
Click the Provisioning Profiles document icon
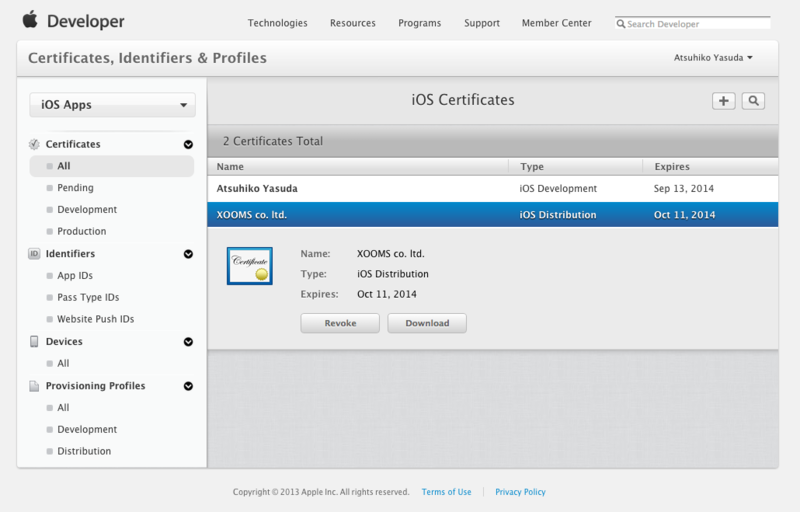coord(34,386)
